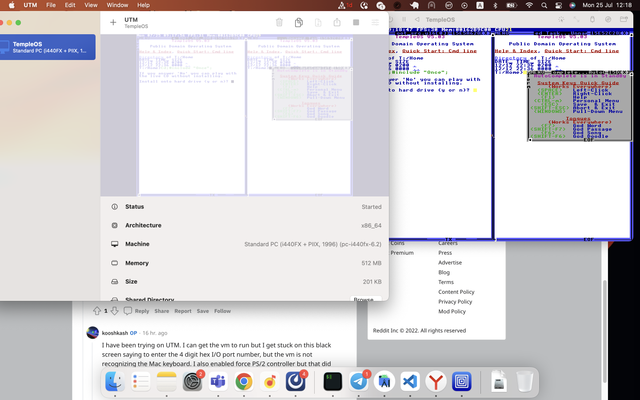Open Telegram from the dock
This screenshot has height=400, width=640.
point(358,382)
